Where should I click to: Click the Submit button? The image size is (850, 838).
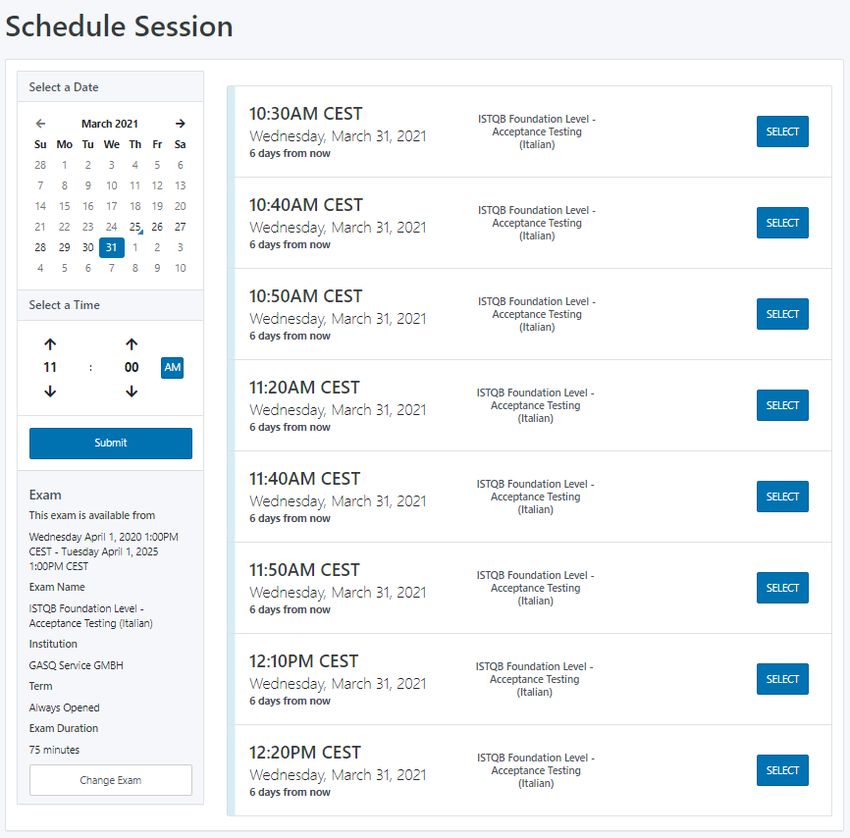pos(110,443)
